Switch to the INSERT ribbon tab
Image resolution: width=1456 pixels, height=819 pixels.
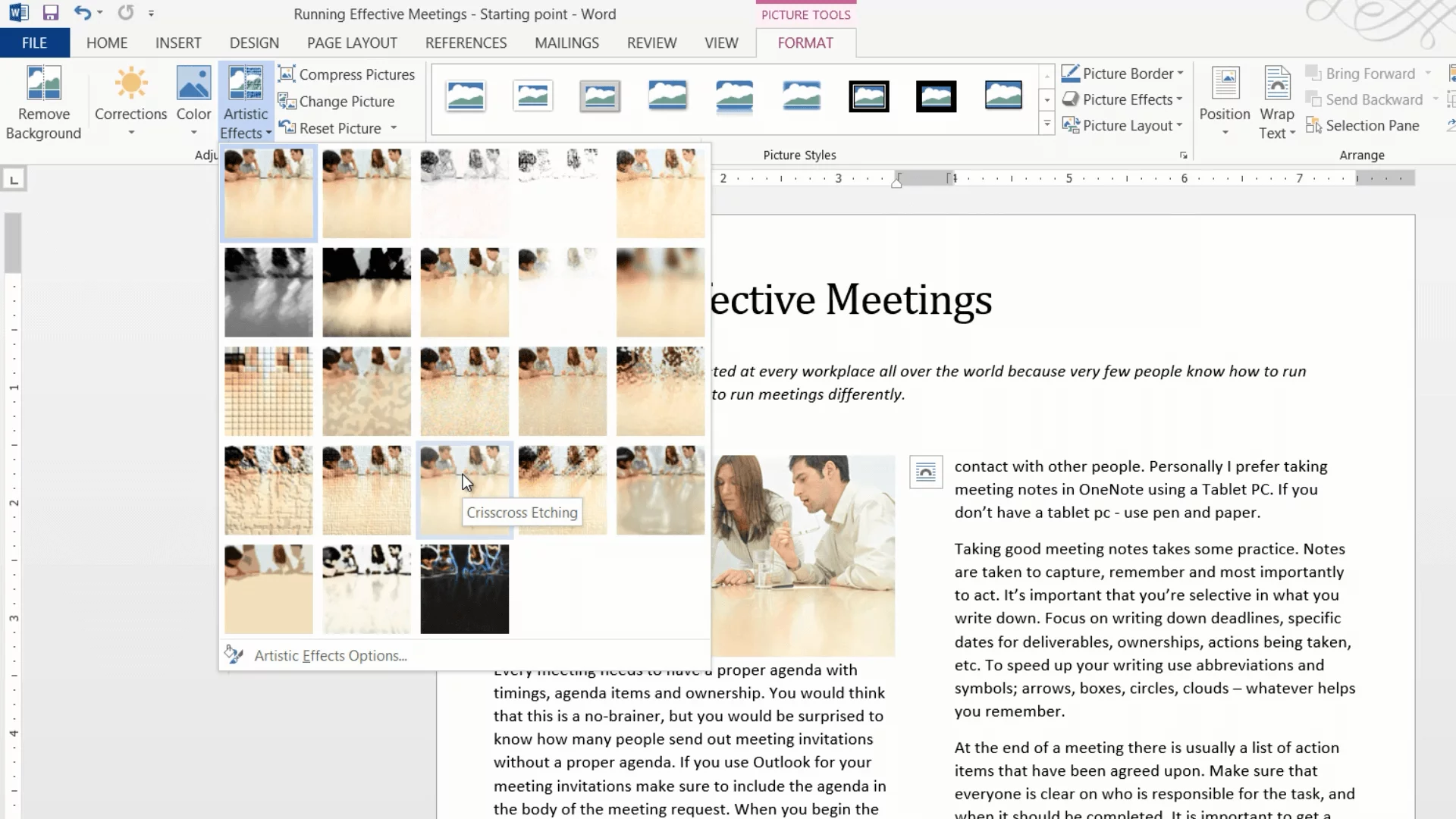pyautogui.click(x=178, y=43)
